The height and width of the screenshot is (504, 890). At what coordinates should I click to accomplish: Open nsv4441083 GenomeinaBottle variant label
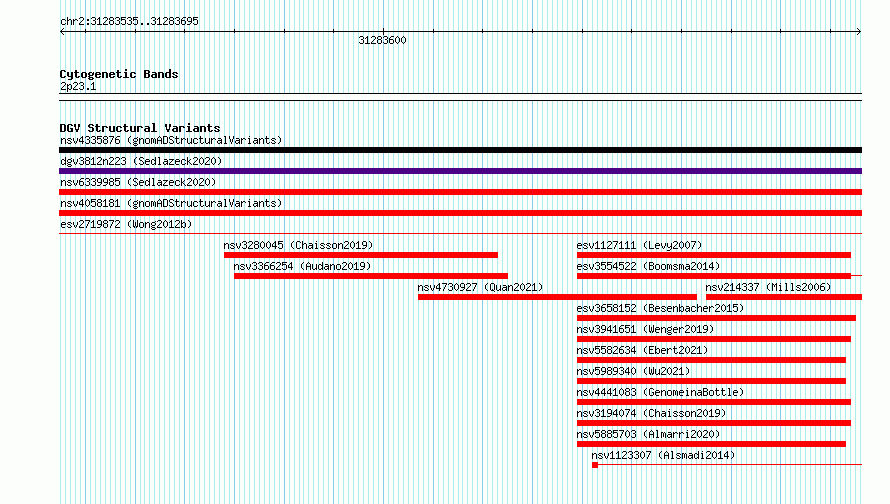coord(660,392)
